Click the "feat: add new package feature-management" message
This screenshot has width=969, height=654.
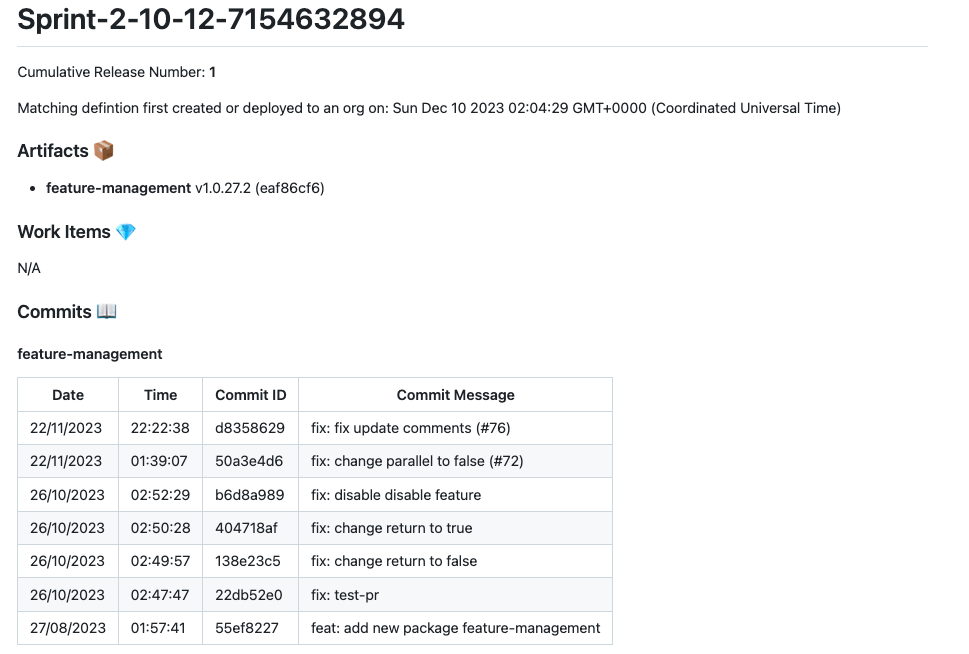click(x=455, y=628)
